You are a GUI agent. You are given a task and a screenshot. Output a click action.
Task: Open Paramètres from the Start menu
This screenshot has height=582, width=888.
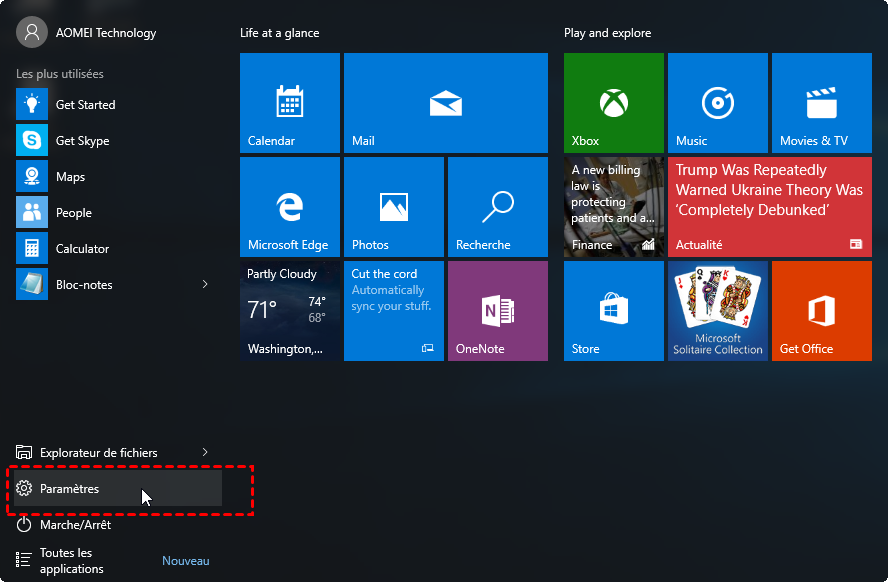[x=70, y=489]
